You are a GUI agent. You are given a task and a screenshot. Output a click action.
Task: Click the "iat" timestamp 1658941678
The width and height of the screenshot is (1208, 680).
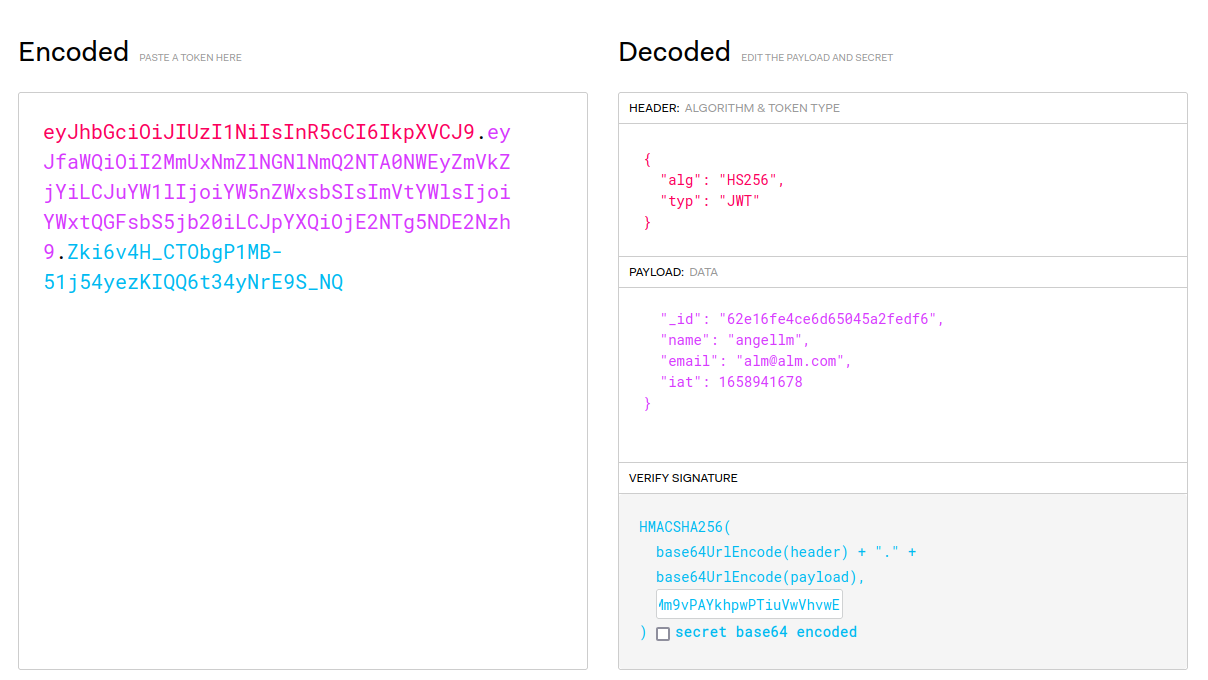pos(760,382)
